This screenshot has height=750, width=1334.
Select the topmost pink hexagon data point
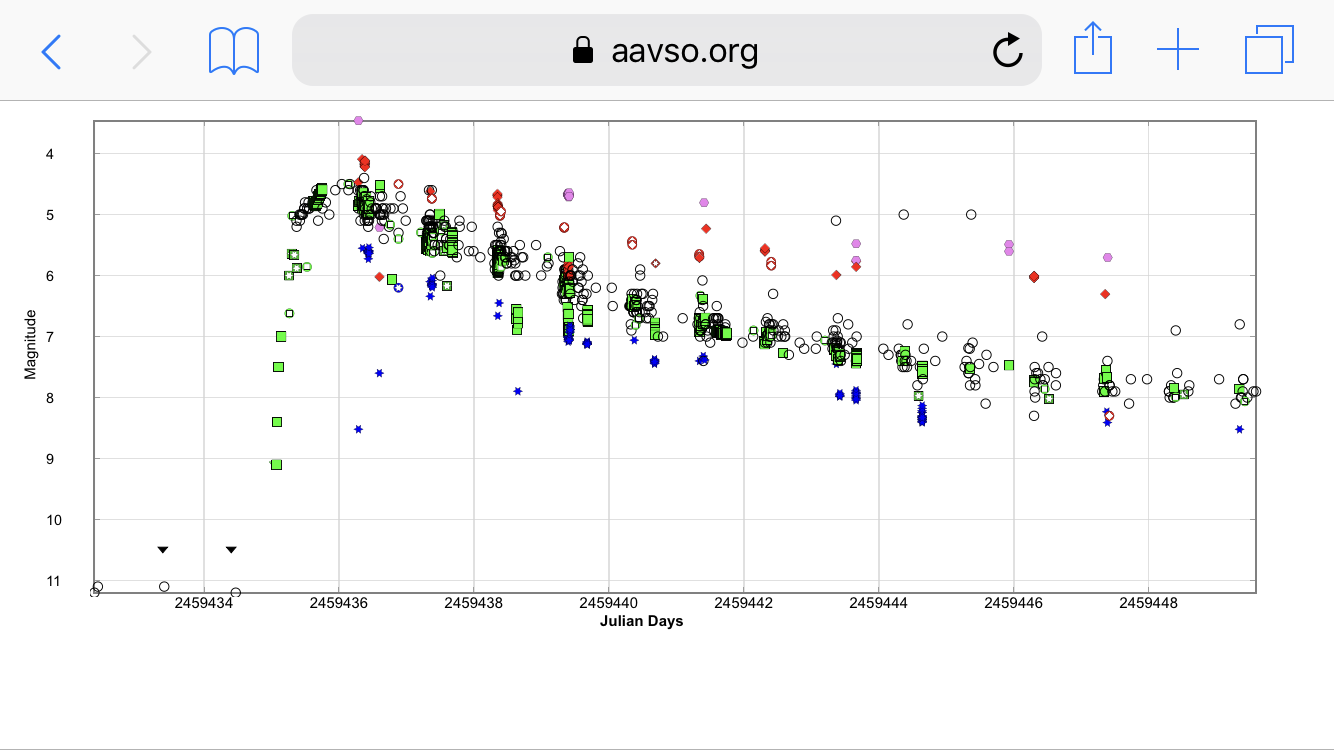(358, 120)
